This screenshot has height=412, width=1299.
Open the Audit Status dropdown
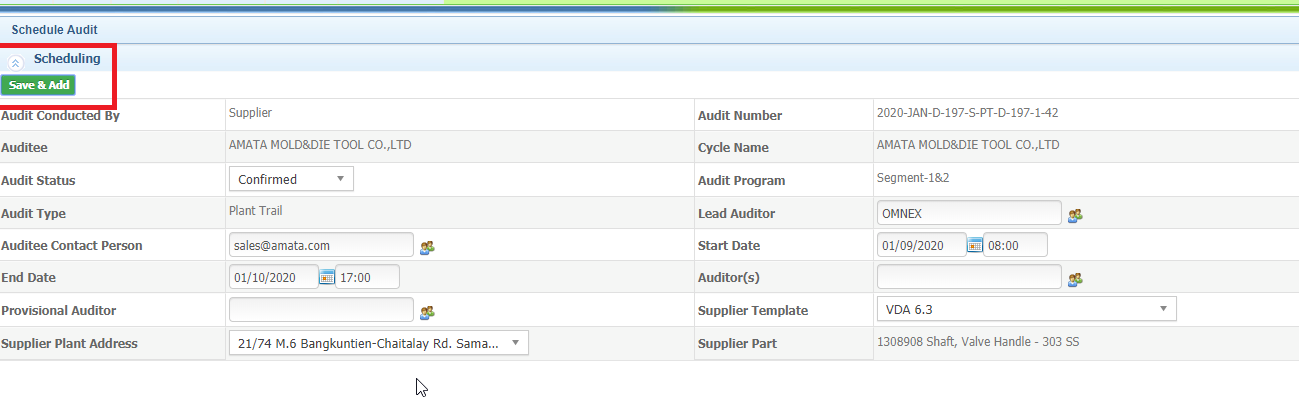[291, 179]
